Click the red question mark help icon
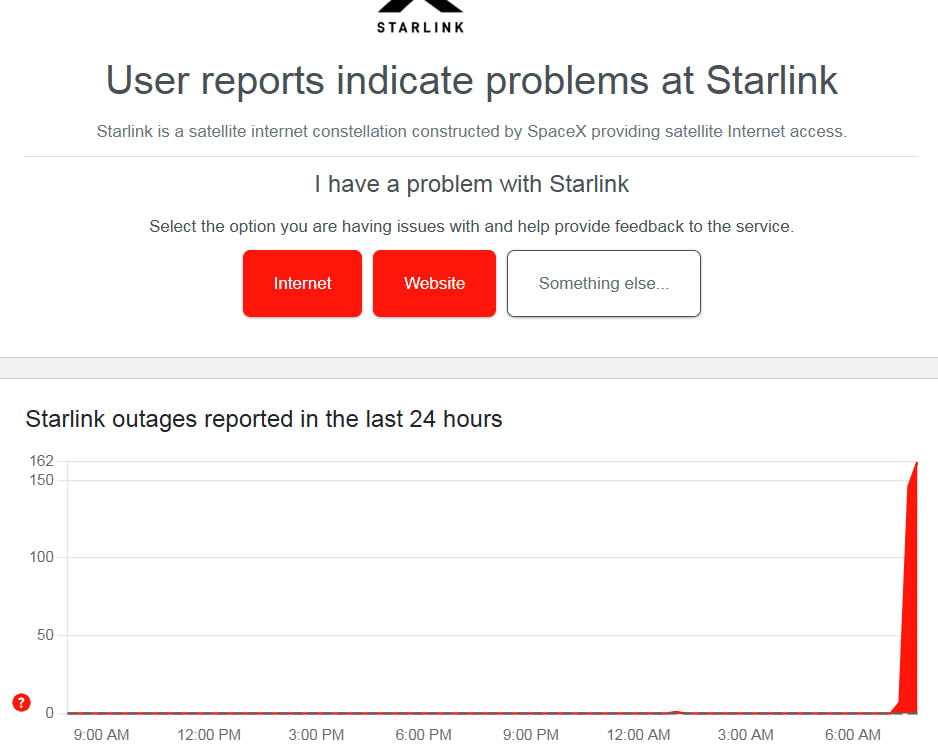Viewport: 938px width, 755px height. point(21,702)
